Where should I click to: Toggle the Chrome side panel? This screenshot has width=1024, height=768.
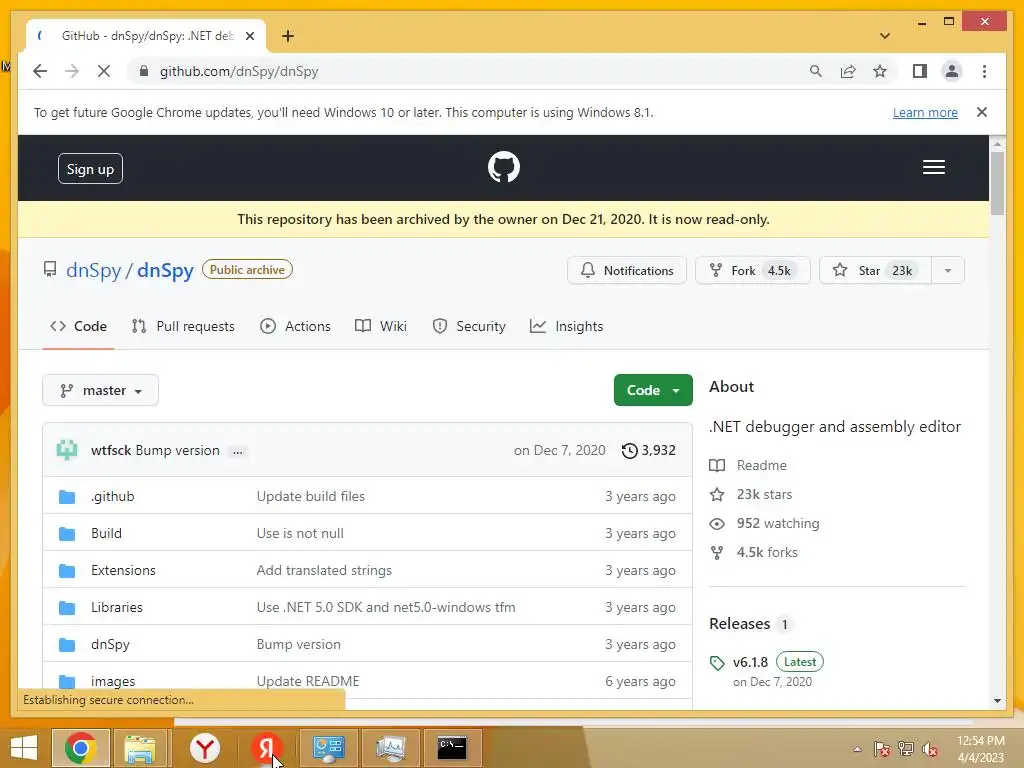coord(920,71)
